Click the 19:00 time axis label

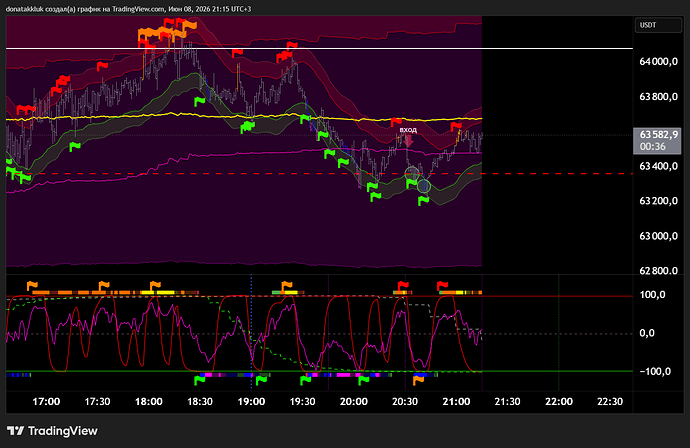[251, 401]
